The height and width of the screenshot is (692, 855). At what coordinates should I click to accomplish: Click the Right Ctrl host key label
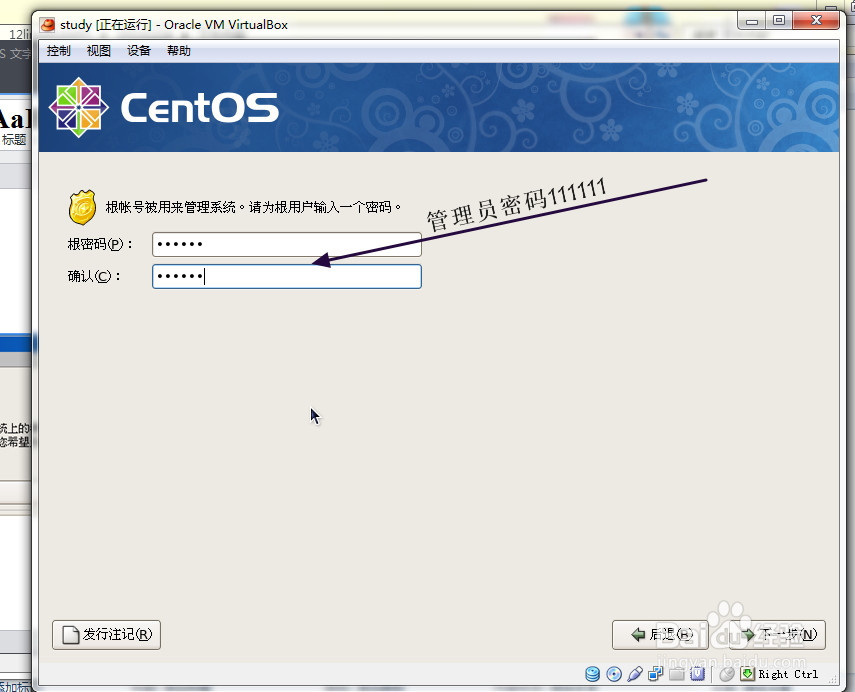[x=788, y=675]
